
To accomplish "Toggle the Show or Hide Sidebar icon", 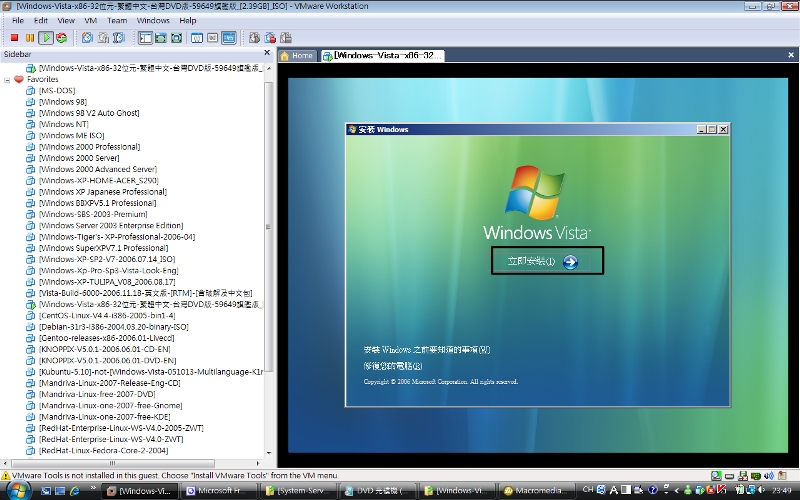I will pos(145,38).
